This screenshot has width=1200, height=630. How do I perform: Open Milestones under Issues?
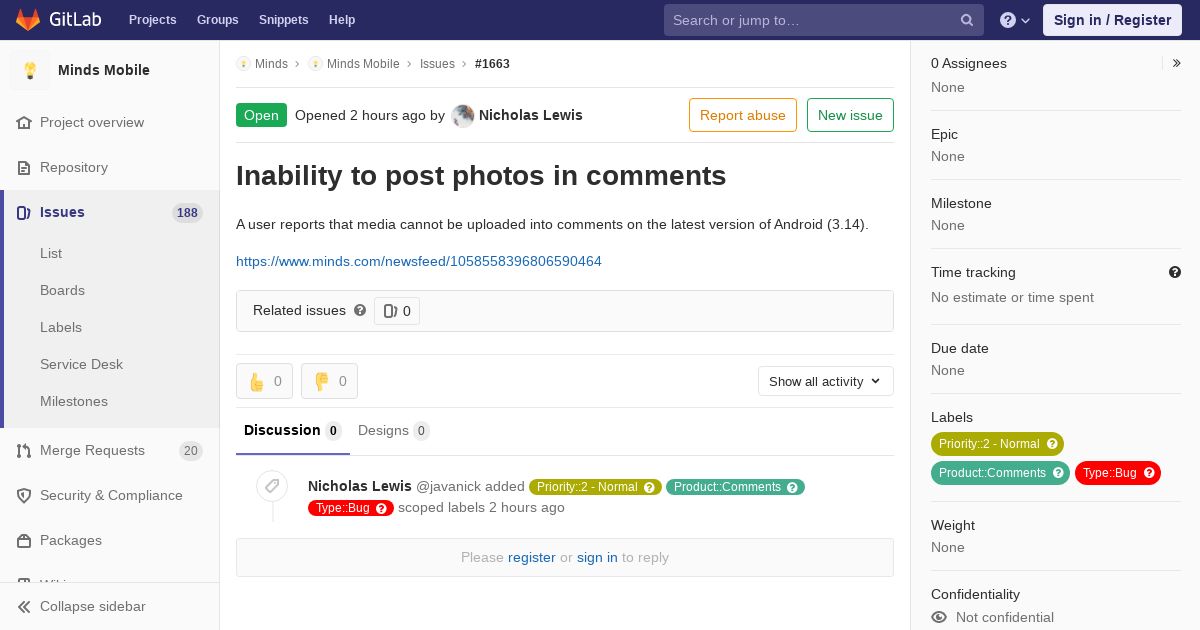pos(74,402)
